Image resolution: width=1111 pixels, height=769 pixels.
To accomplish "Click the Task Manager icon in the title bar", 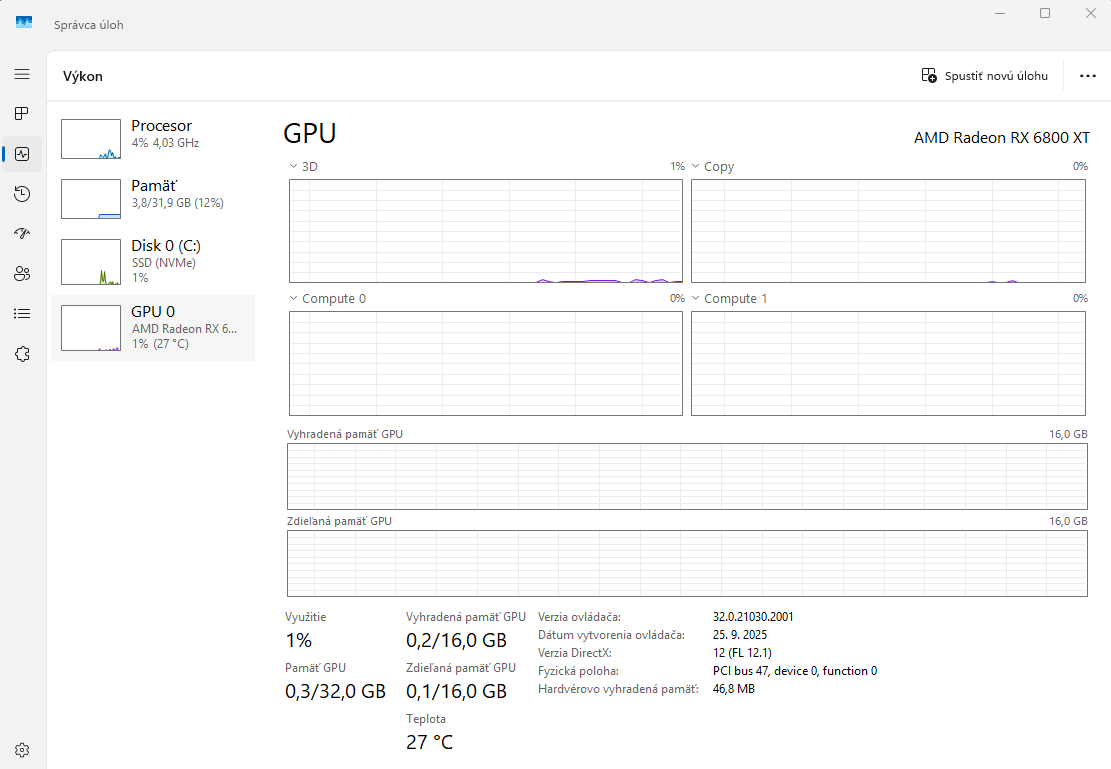I will [22, 22].
